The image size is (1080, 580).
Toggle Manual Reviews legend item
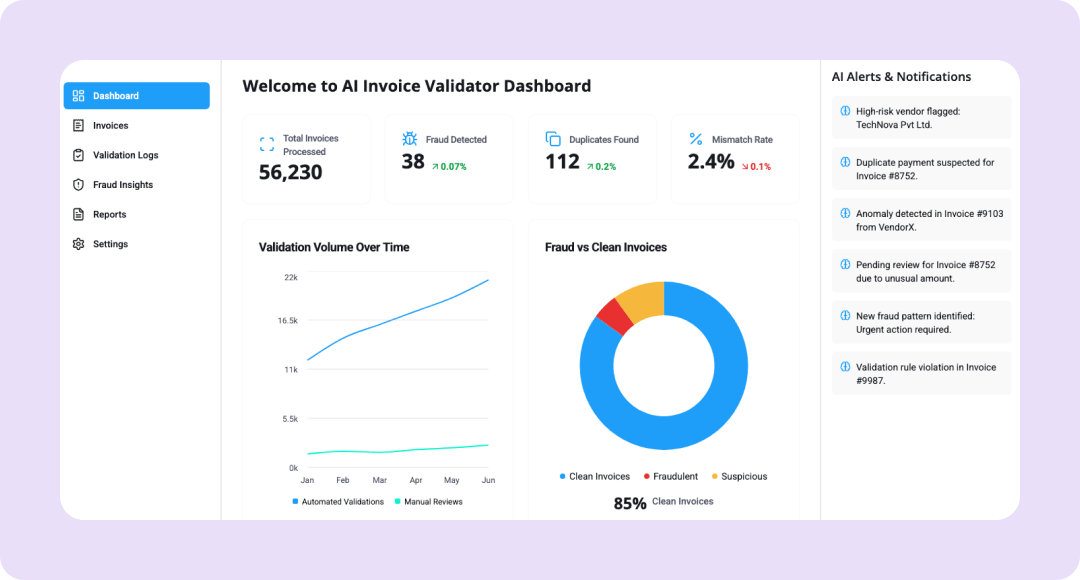[x=429, y=502]
